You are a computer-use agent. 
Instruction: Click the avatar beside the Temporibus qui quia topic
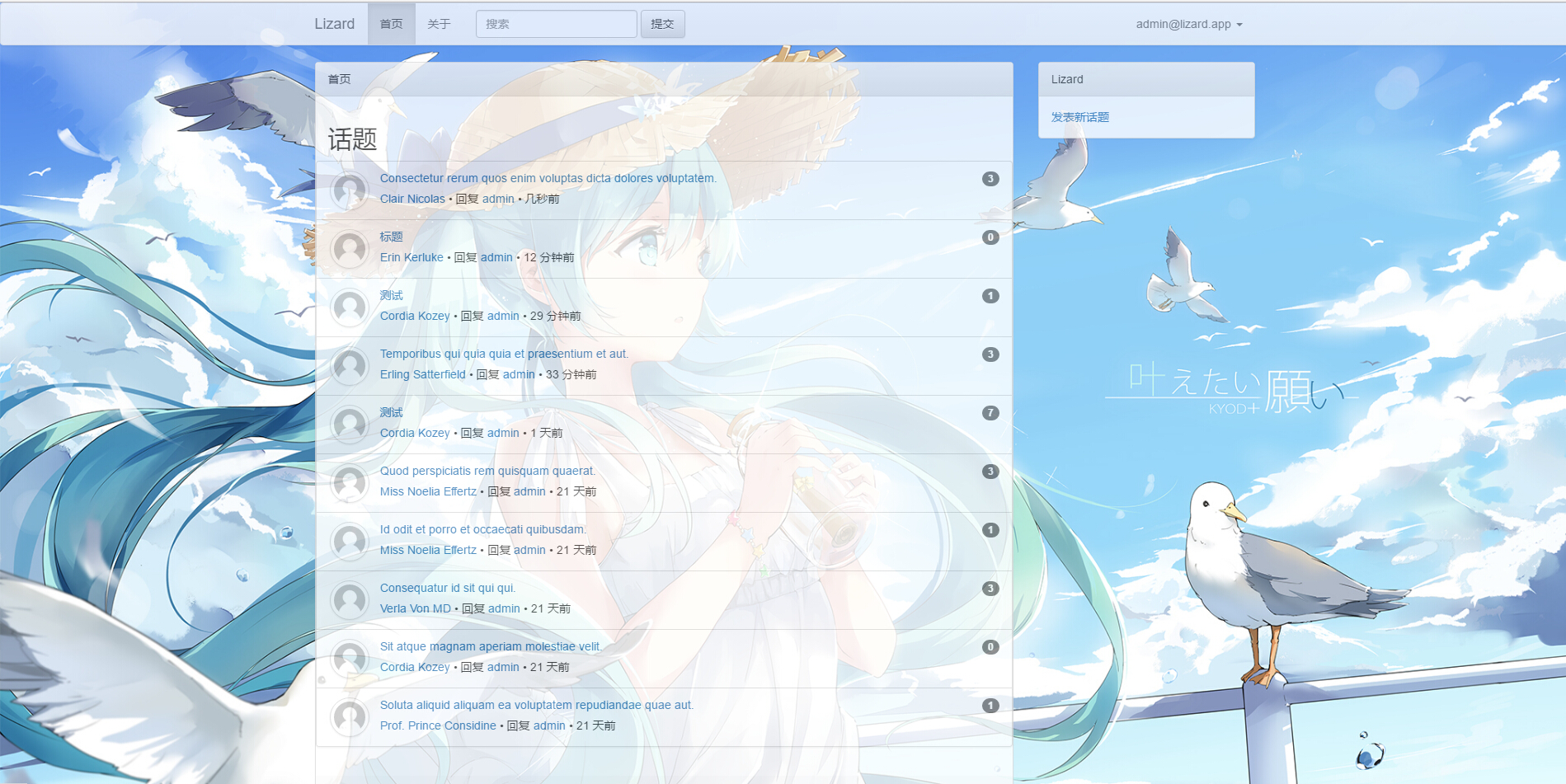pos(350,366)
